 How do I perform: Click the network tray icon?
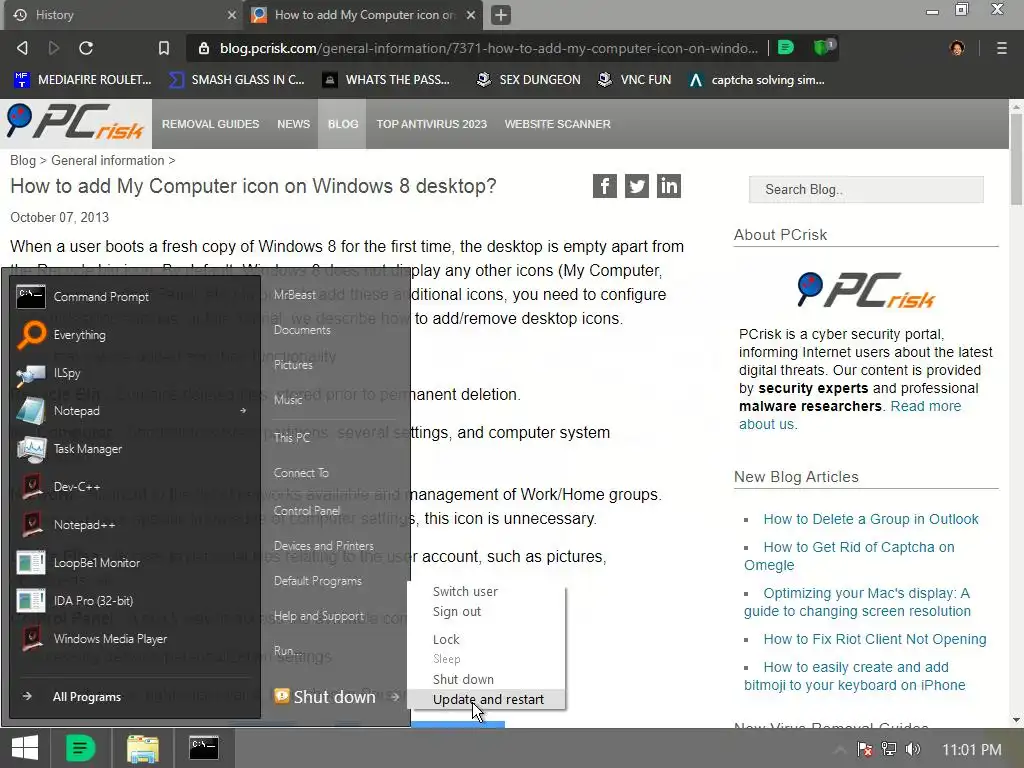(889, 750)
